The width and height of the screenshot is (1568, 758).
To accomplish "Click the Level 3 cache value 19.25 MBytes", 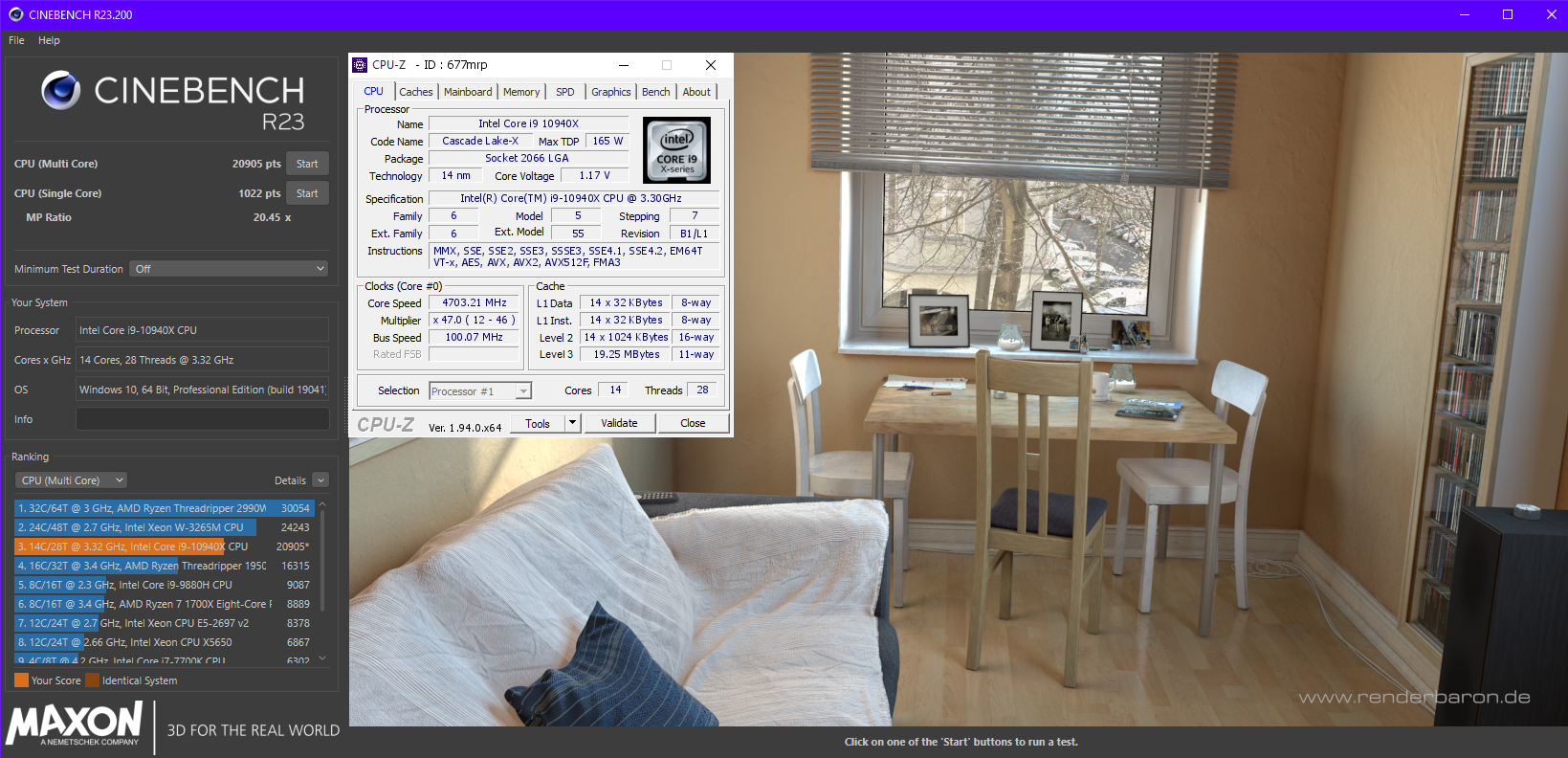I will (x=627, y=354).
